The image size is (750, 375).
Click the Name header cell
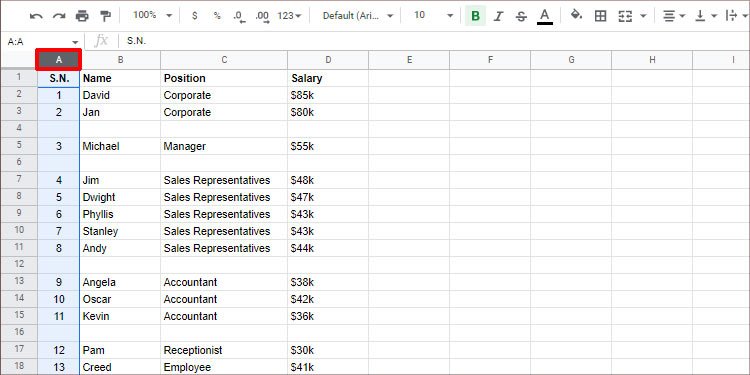point(120,78)
